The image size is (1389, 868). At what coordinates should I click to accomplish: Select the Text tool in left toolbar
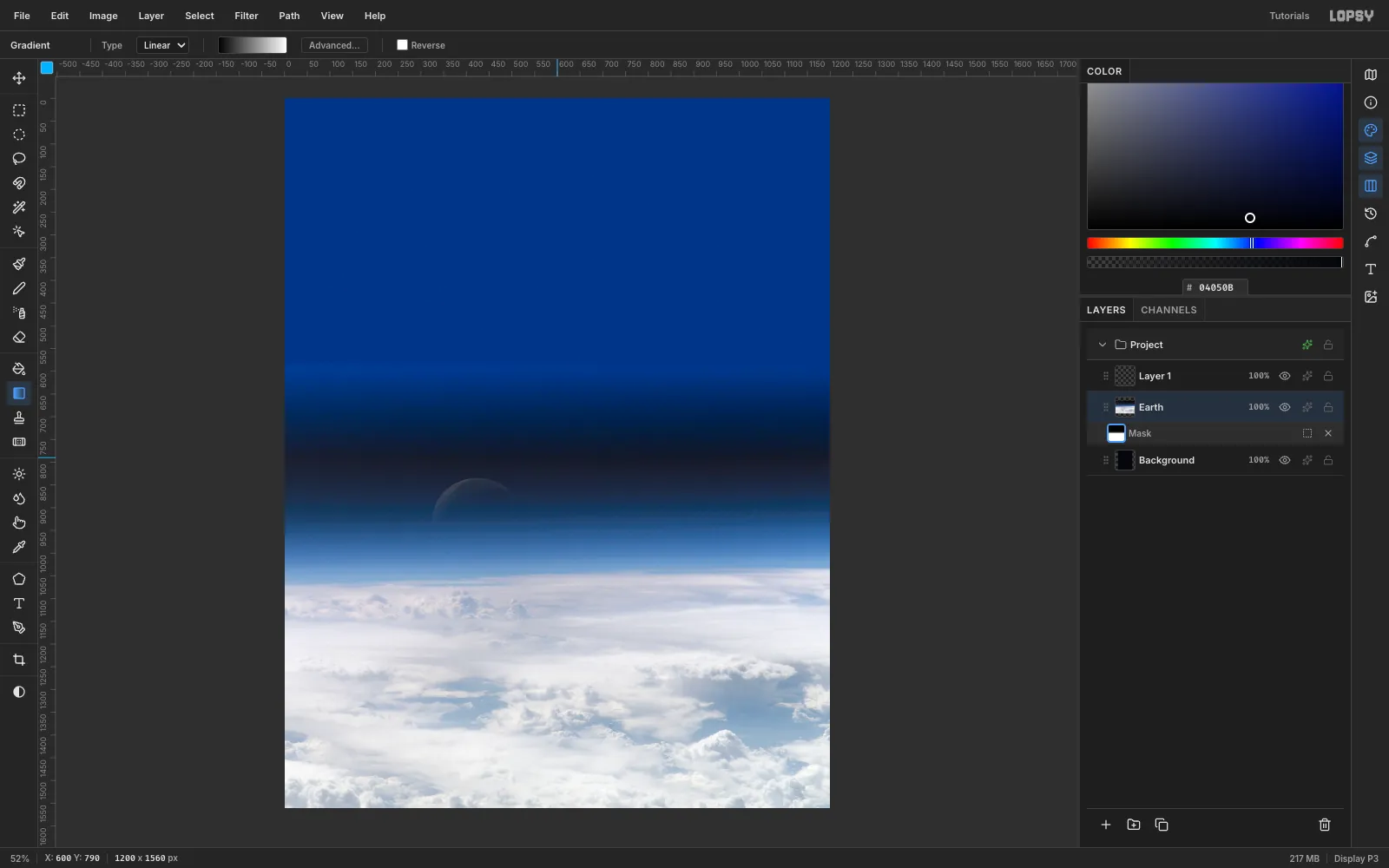pyautogui.click(x=19, y=603)
